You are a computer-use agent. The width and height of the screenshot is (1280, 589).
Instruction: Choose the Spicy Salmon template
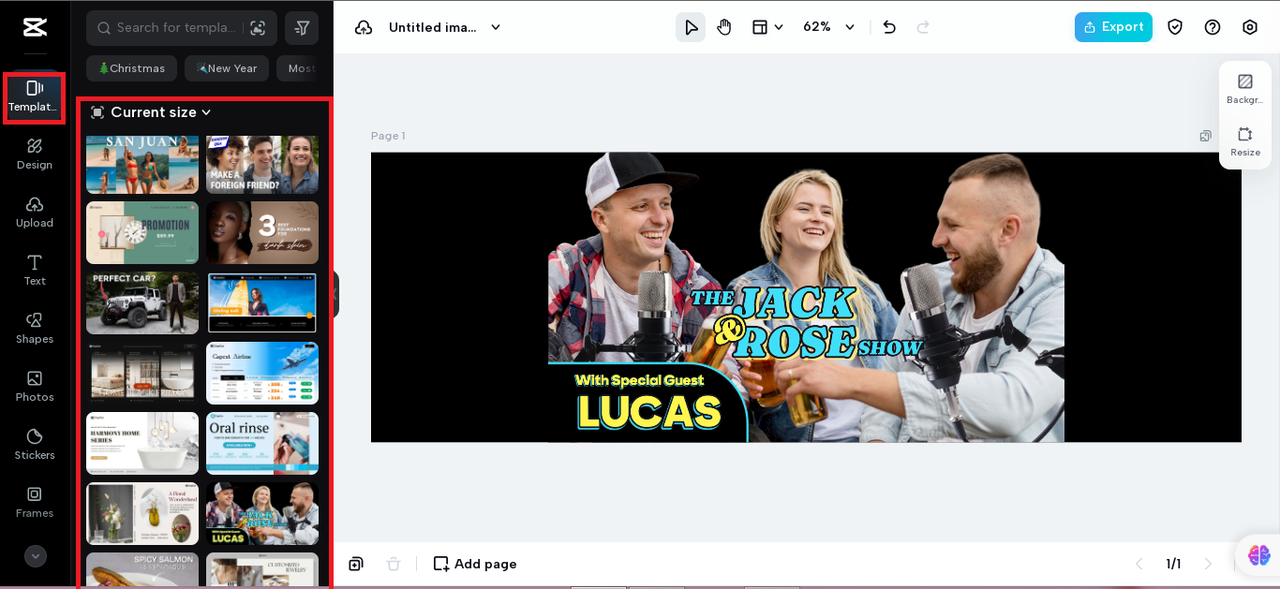(142, 569)
